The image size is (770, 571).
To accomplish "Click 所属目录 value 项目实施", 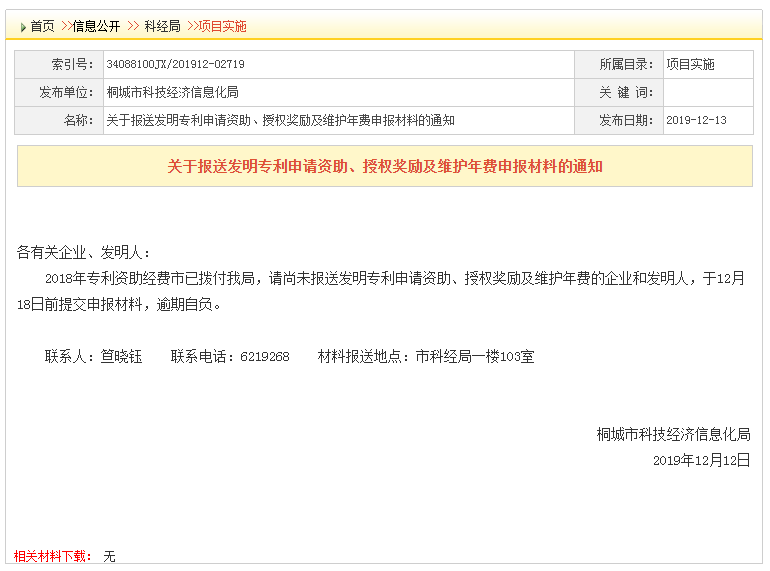I will (x=690, y=64).
